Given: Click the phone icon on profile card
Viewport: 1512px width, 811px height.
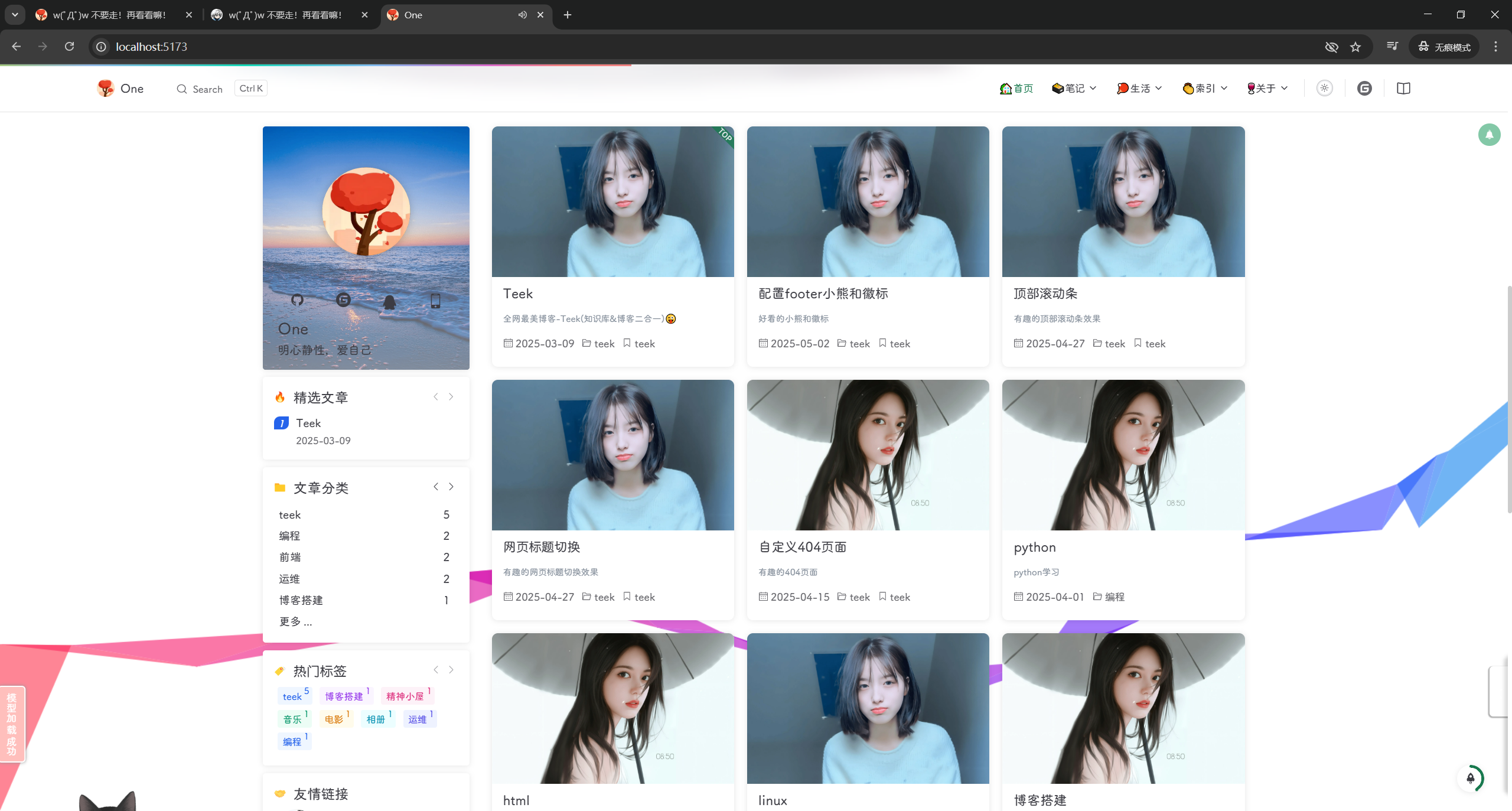Looking at the screenshot, I should tap(435, 301).
